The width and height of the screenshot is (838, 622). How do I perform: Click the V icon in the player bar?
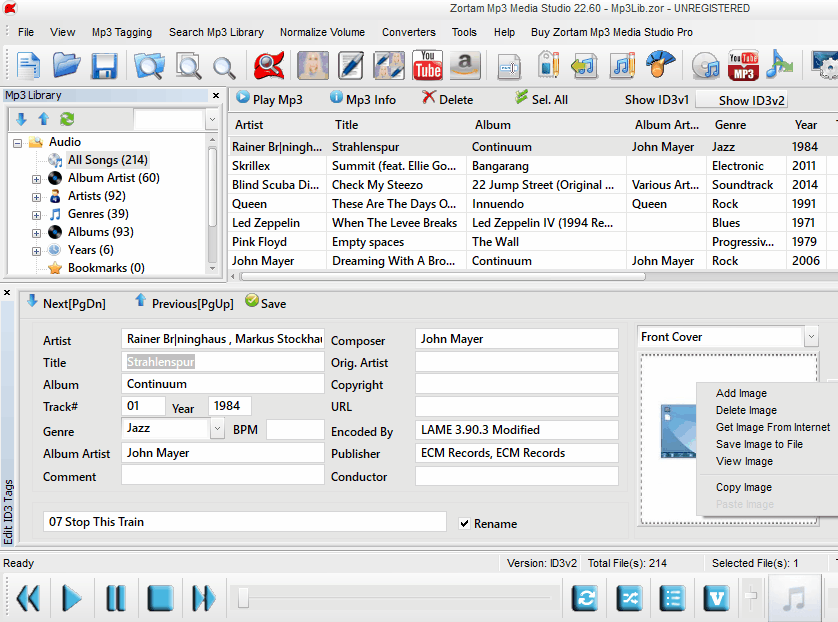[716, 598]
